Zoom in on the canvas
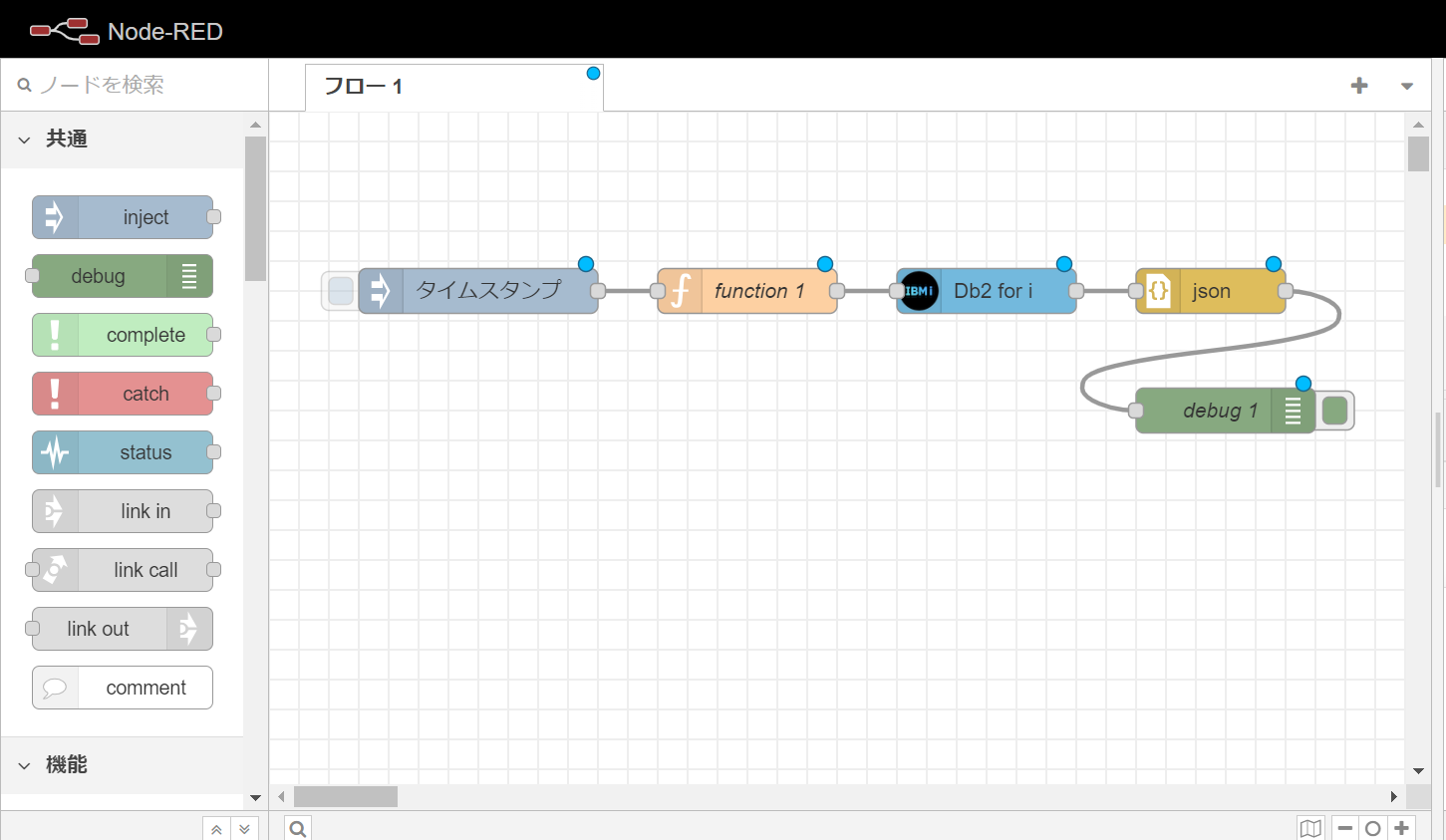1446x840 pixels. click(x=1401, y=828)
